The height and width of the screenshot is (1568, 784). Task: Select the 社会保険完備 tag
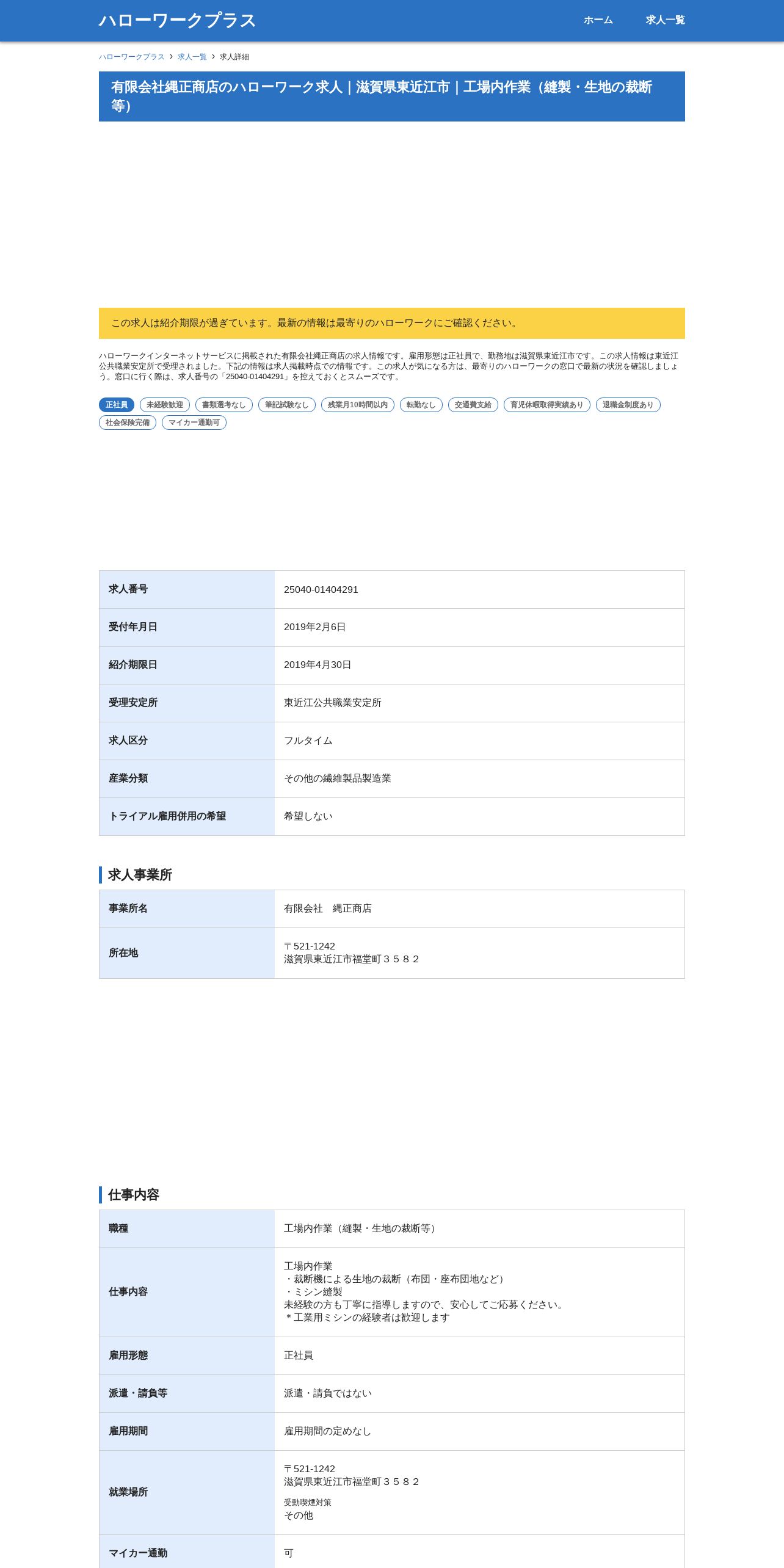pyautogui.click(x=128, y=423)
